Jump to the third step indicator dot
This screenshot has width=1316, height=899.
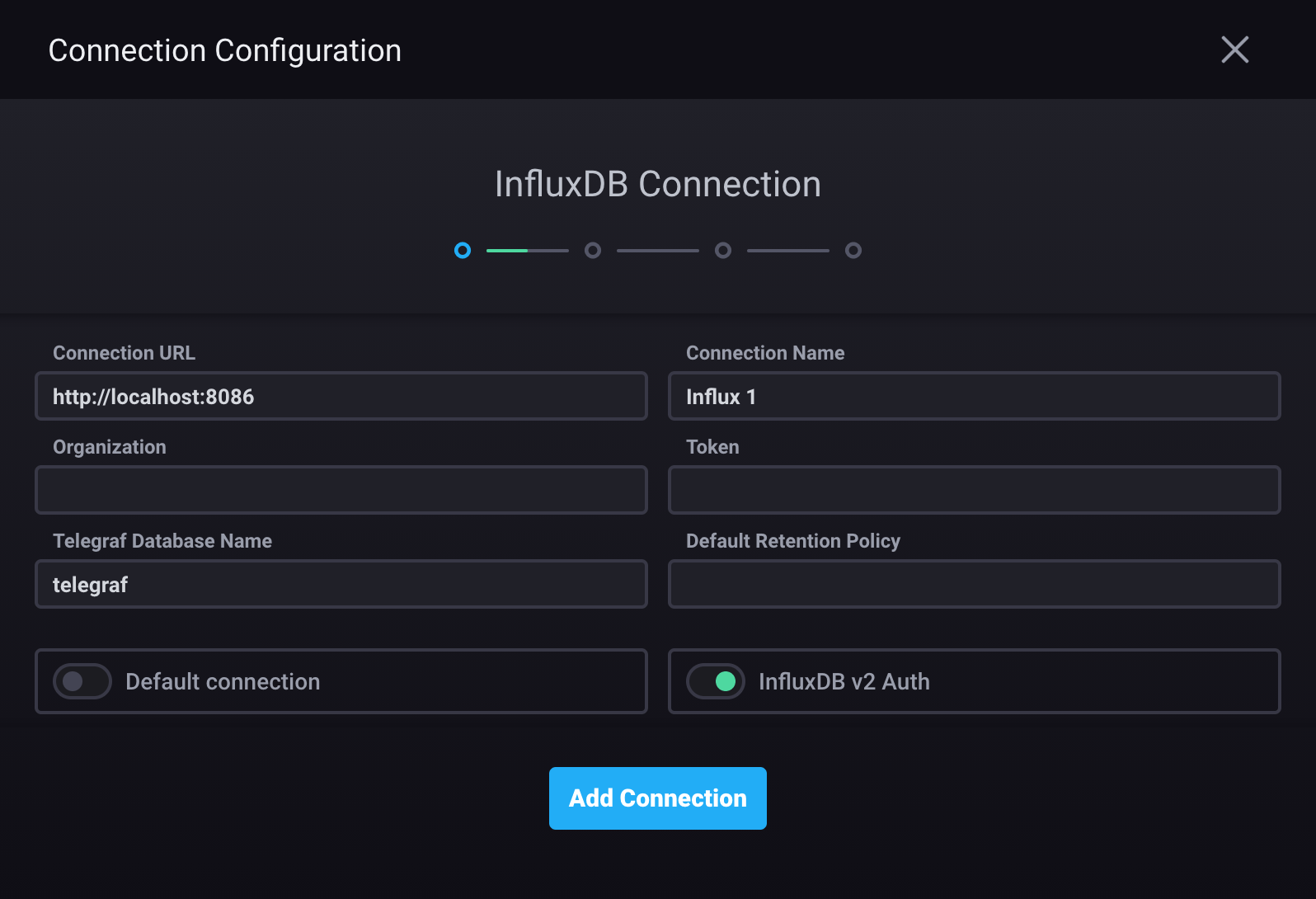click(723, 250)
